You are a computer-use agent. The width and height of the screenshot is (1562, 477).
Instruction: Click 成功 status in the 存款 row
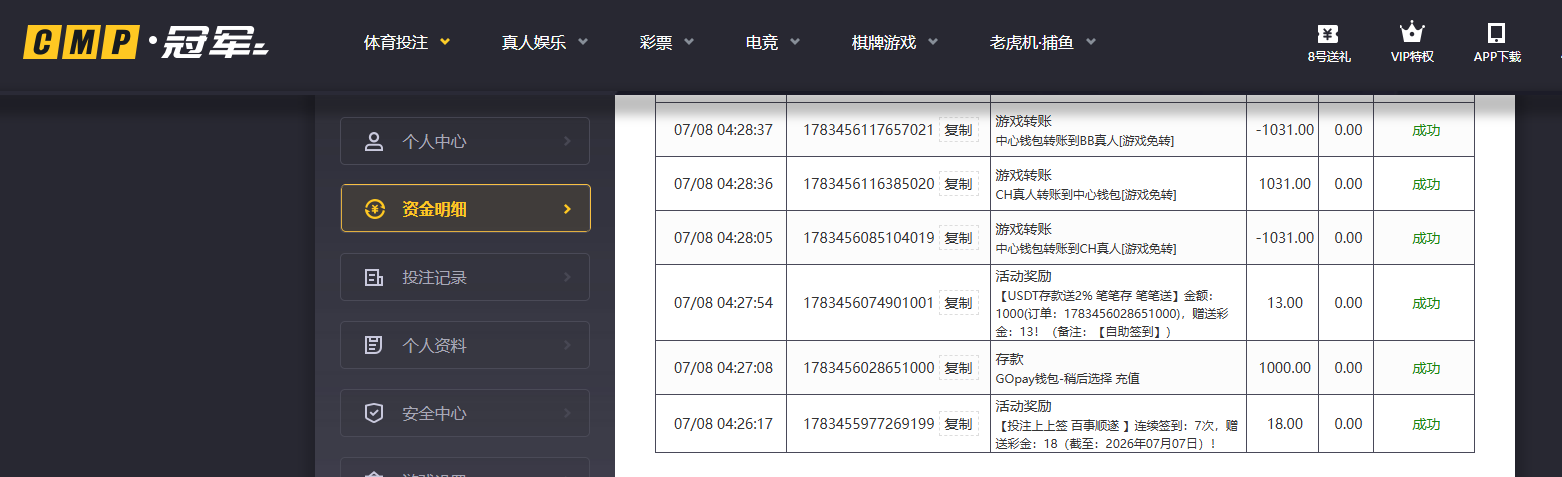click(1426, 368)
